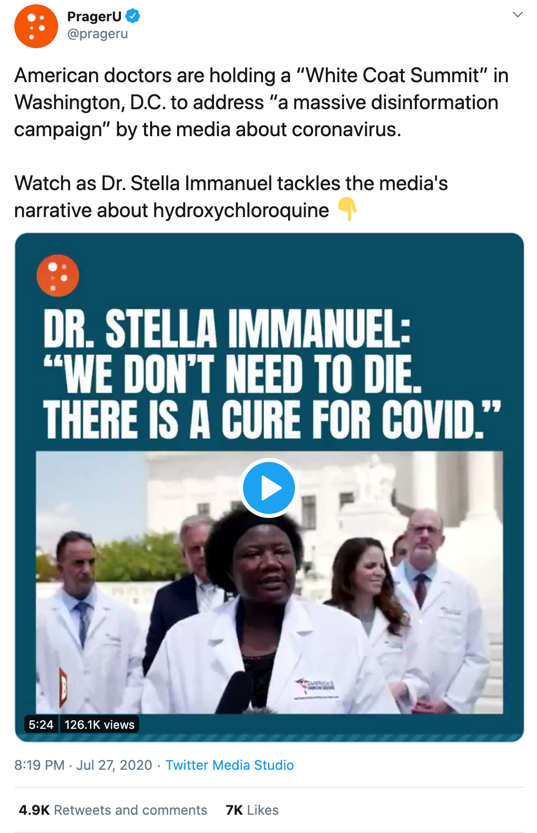The height and width of the screenshot is (833, 537).
Task: View the 4.9K Retweets and comments
Action: (113, 810)
